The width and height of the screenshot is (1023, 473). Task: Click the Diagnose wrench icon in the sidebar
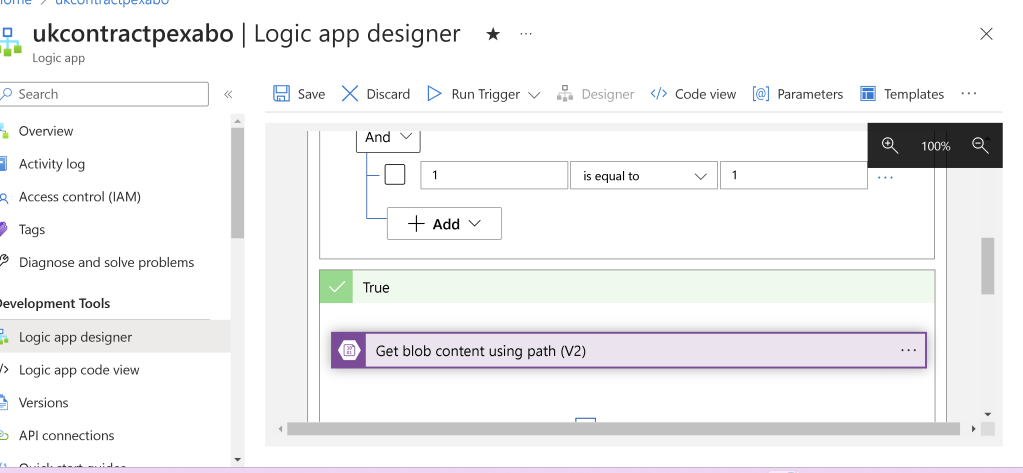(x=4, y=262)
